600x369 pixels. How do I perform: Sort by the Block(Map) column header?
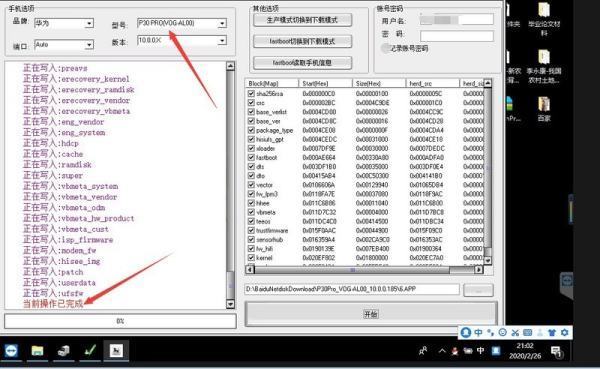tap(272, 83)
